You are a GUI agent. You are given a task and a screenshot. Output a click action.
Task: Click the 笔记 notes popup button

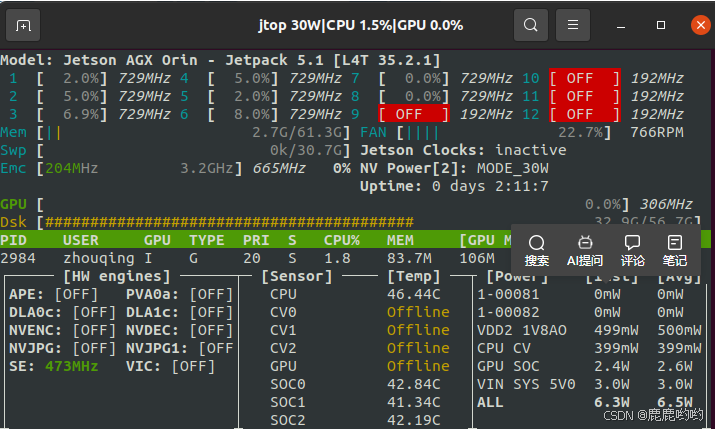674,251
